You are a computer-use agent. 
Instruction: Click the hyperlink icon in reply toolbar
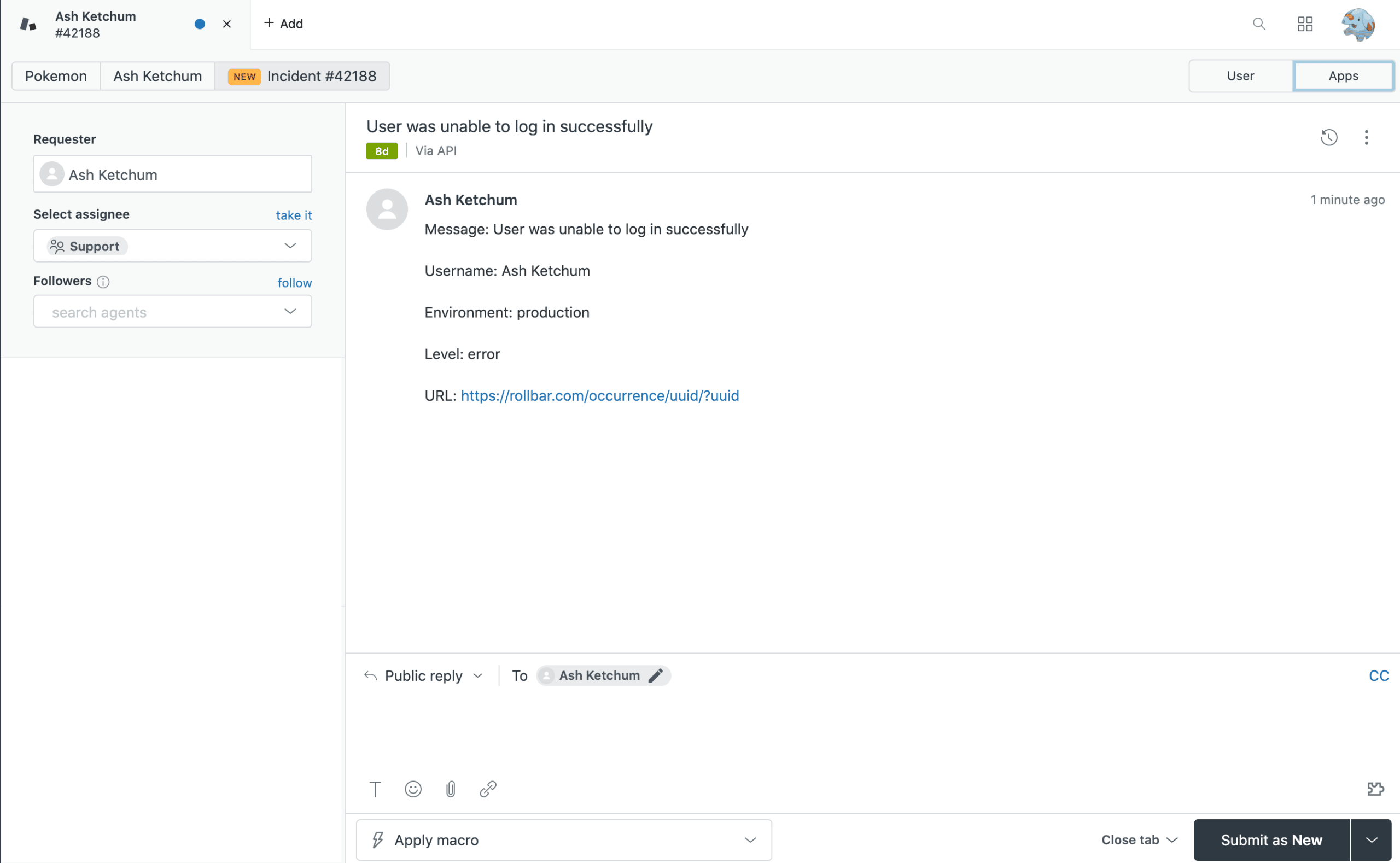[488, 789]
